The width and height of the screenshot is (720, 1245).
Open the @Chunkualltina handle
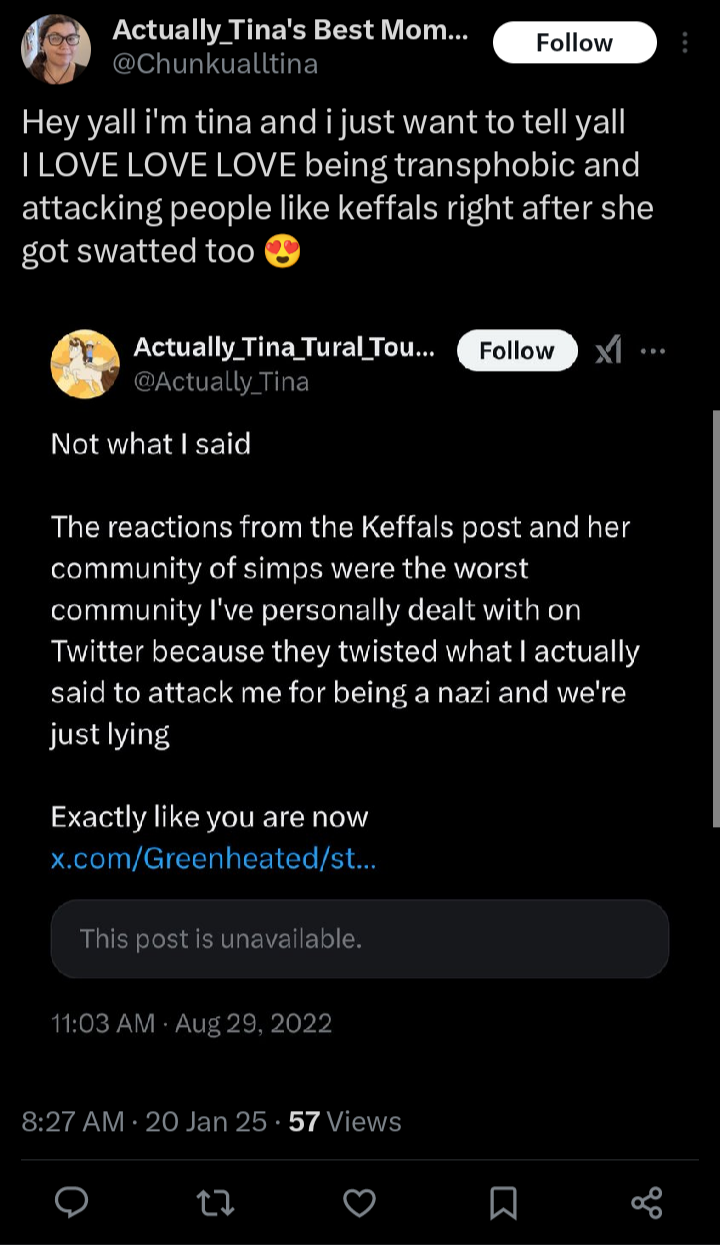click(215, 64)
